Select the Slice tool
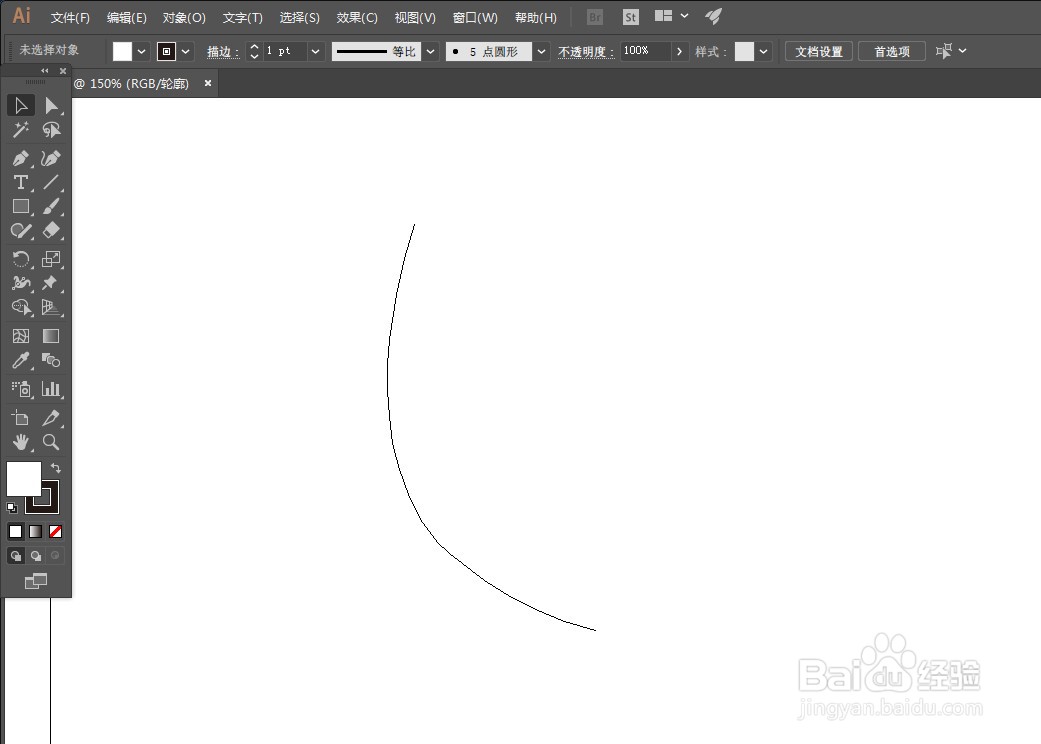1041x744 pixels. point(51,418)
